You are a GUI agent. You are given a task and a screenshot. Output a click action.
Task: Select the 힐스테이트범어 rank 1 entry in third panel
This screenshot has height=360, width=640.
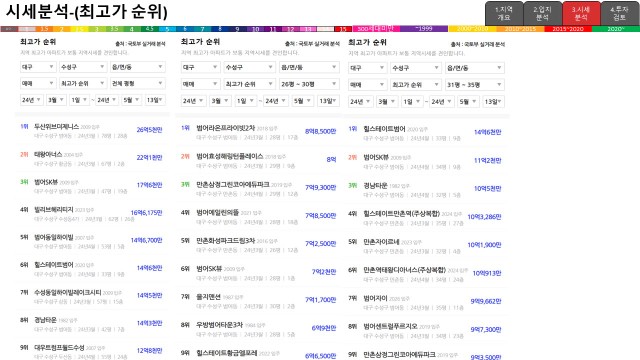[x=425, y=133]
